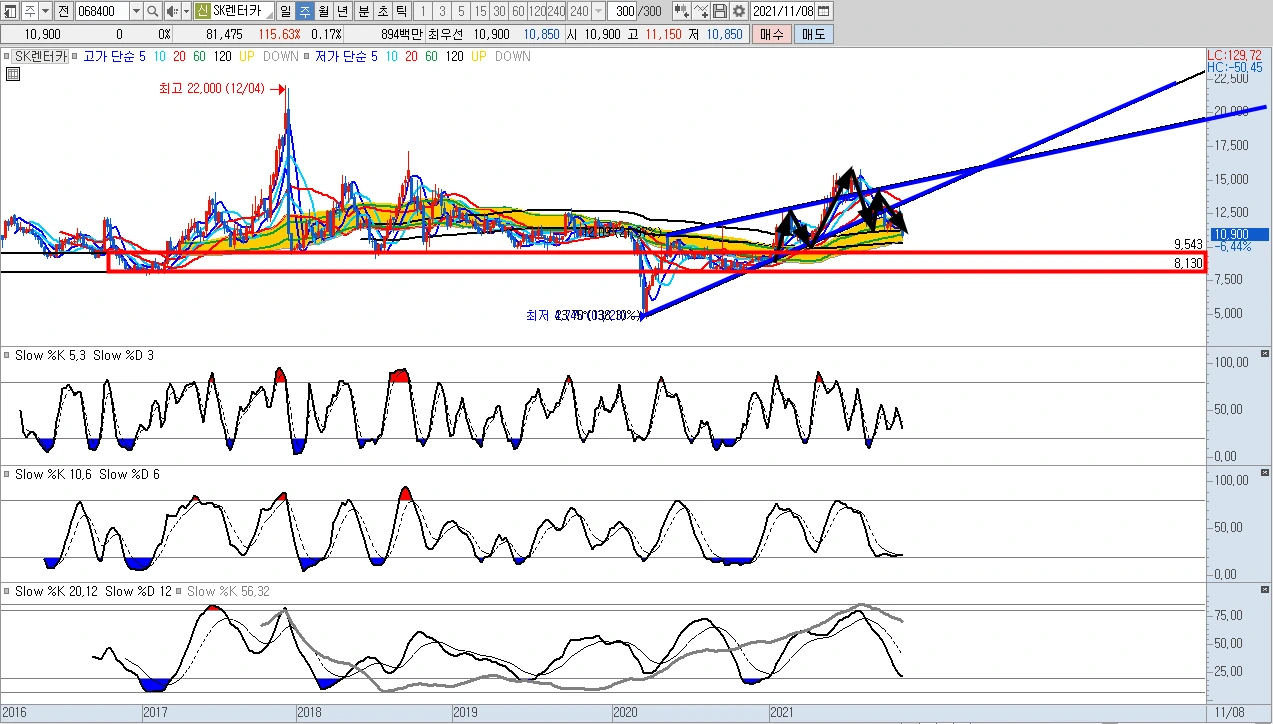Select the 30 interval button

click(499, 12)
